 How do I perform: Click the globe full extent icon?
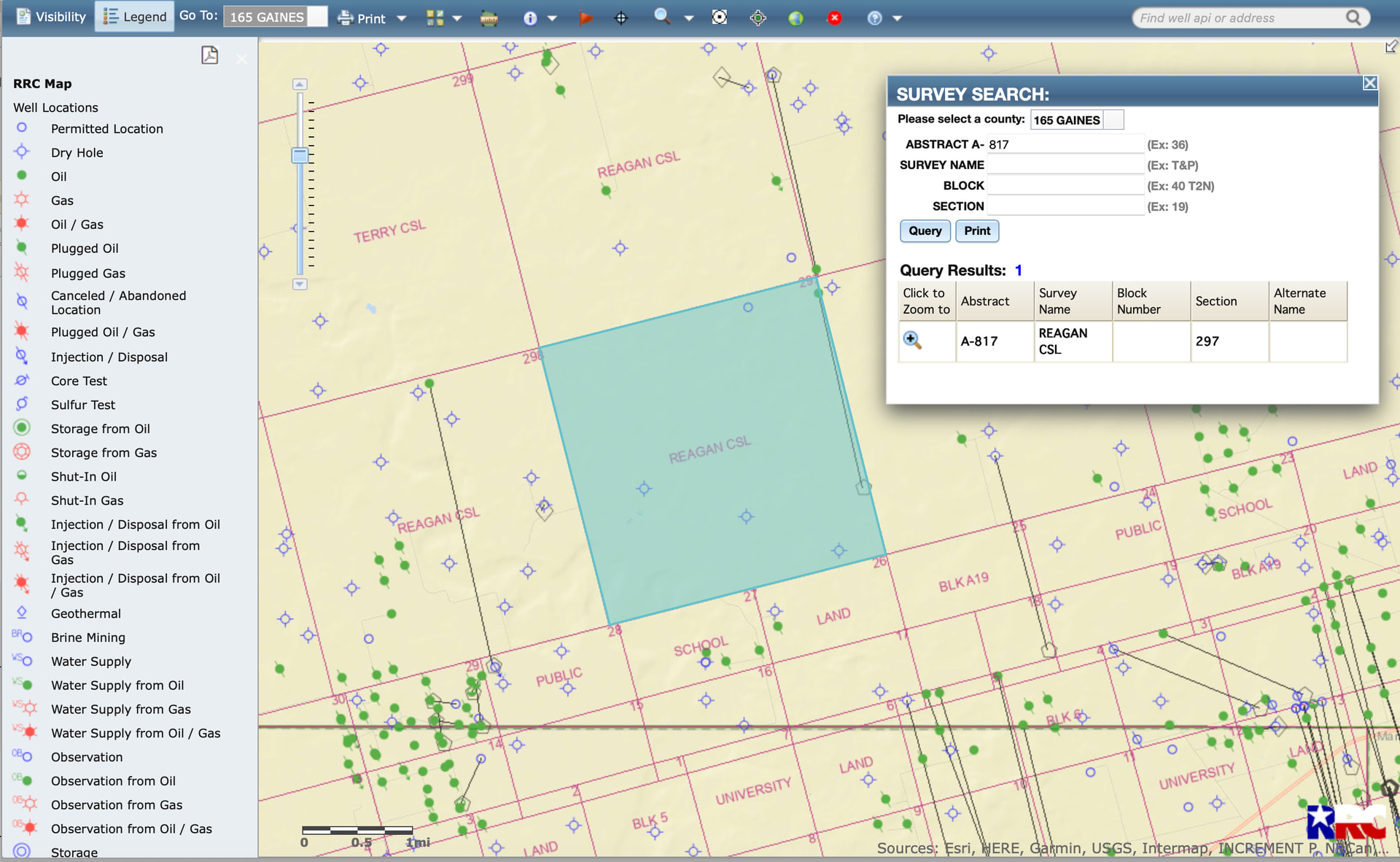pos(796,18)
